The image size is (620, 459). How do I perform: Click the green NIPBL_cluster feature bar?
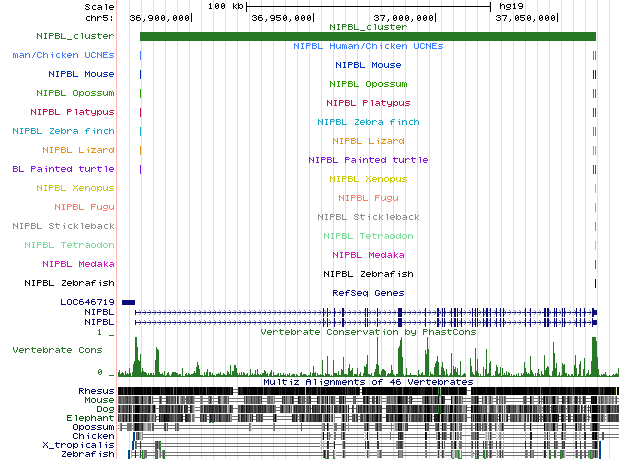click(x=360, y=37)
